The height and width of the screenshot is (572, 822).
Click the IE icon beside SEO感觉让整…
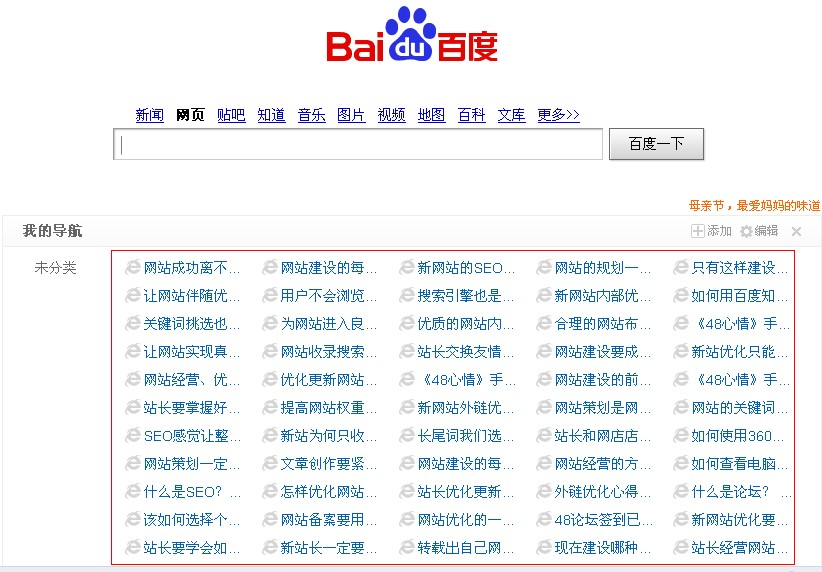pos(133,436)
